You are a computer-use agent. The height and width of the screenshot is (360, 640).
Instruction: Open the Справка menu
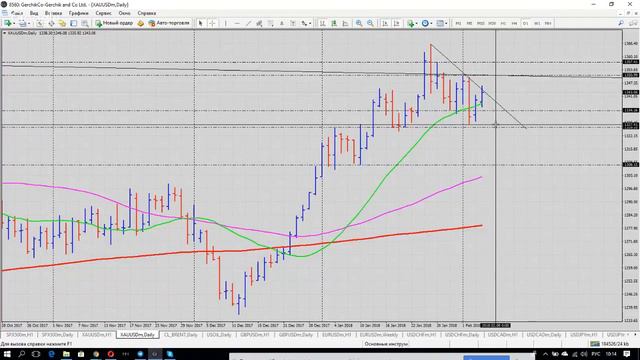click(147, 13)
